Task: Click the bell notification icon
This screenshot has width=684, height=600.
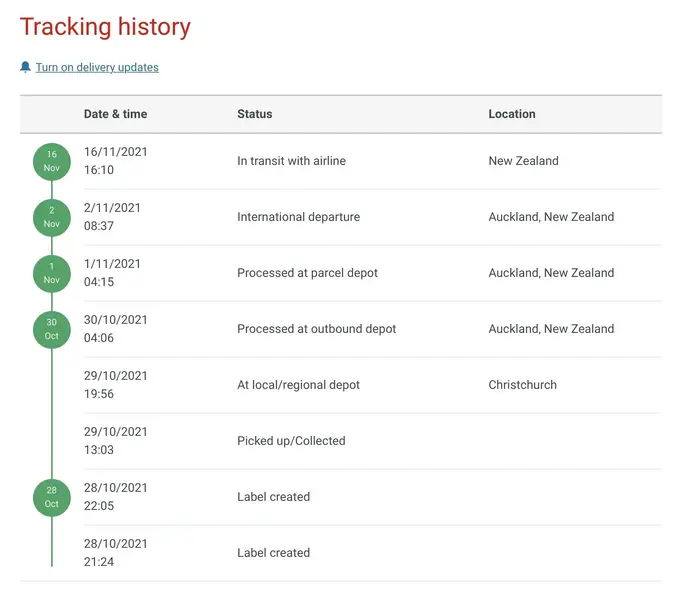Action: tap(25, 67)
